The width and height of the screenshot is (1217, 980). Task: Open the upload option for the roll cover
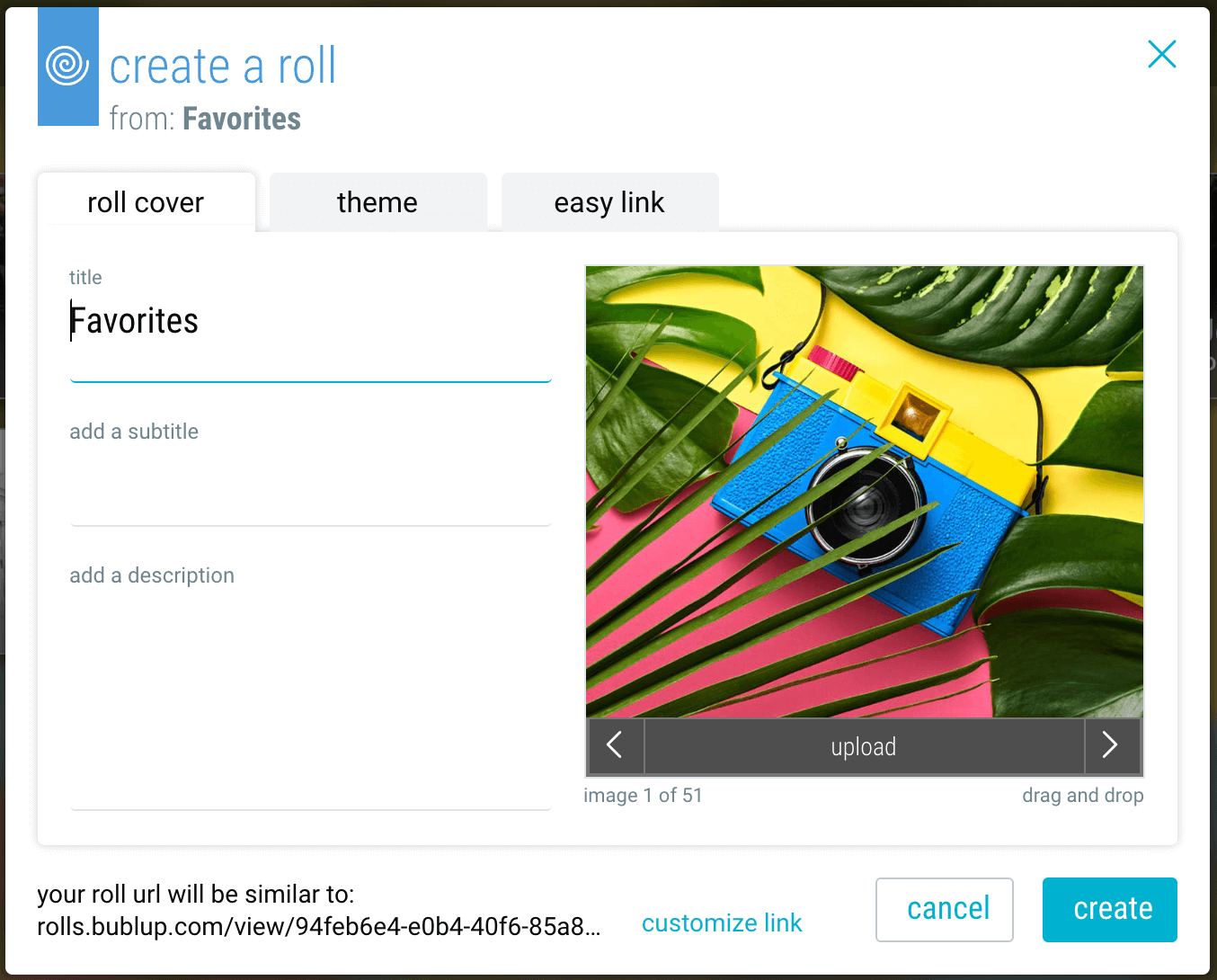point(863,745)
